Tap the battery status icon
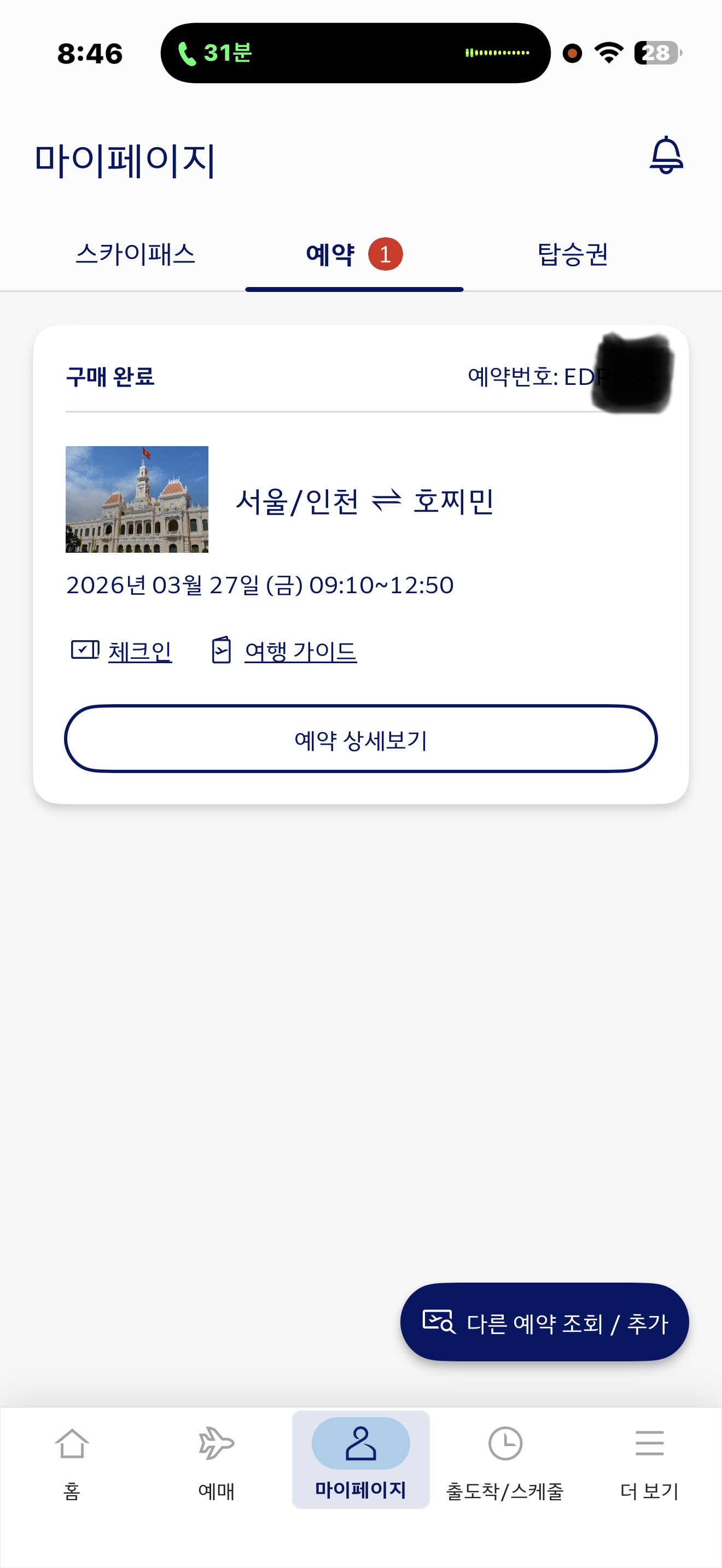 coord(657,53)
